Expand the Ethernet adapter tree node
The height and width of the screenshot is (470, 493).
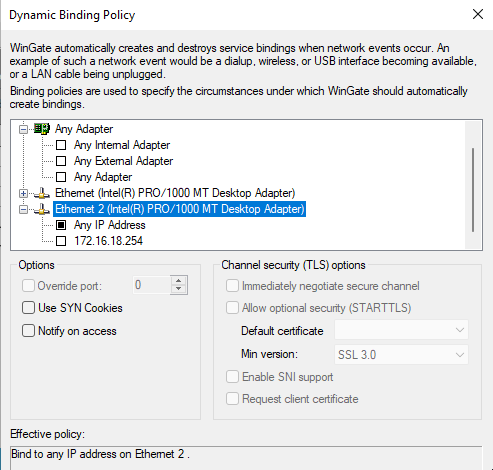click(23, 193)
